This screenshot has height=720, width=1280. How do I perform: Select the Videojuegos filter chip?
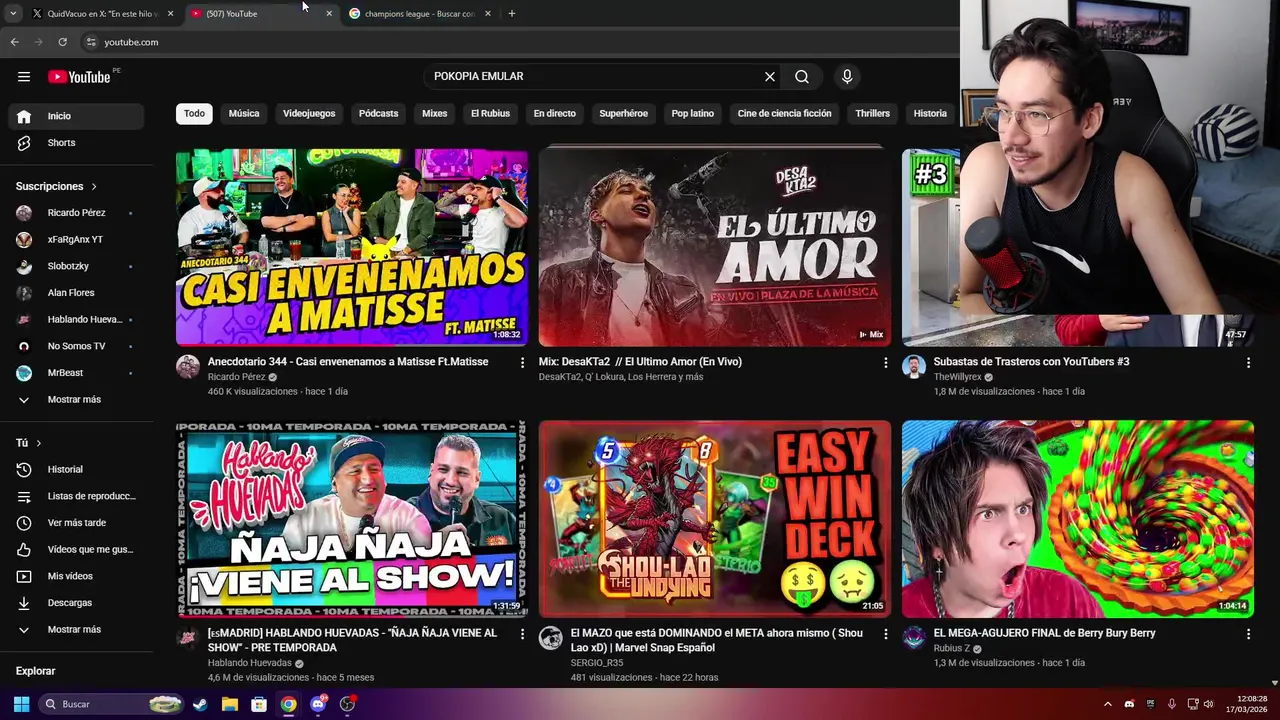tap(309, 114)
